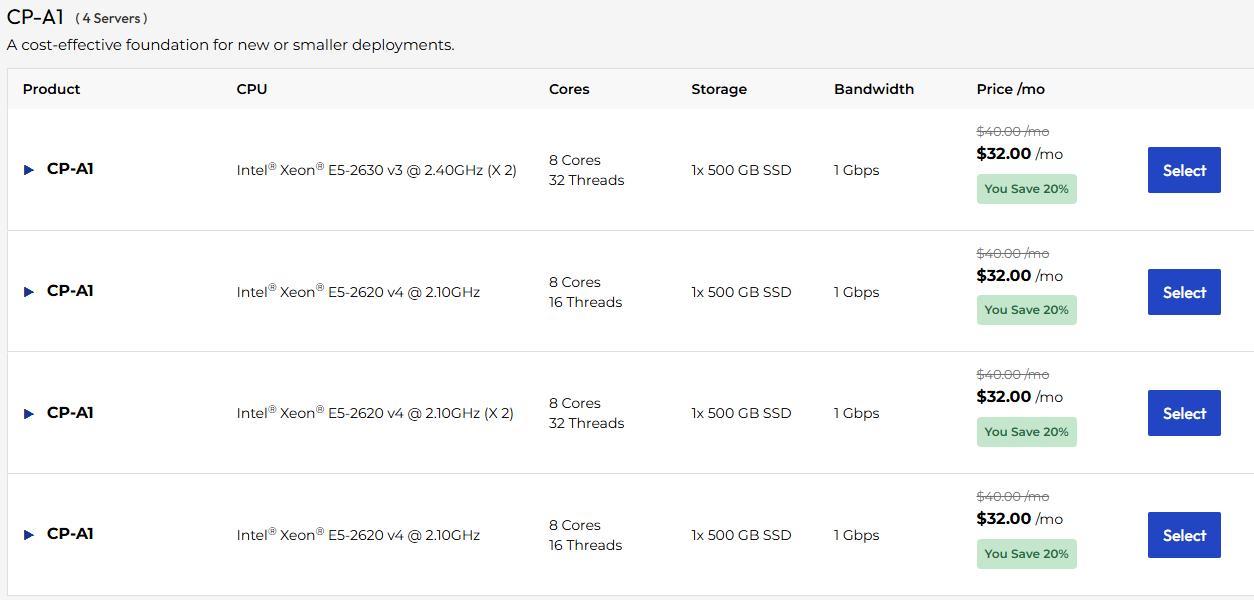Click the Product column header
The width and height of the screenshot is (1254, 600).
click(51, 89)
